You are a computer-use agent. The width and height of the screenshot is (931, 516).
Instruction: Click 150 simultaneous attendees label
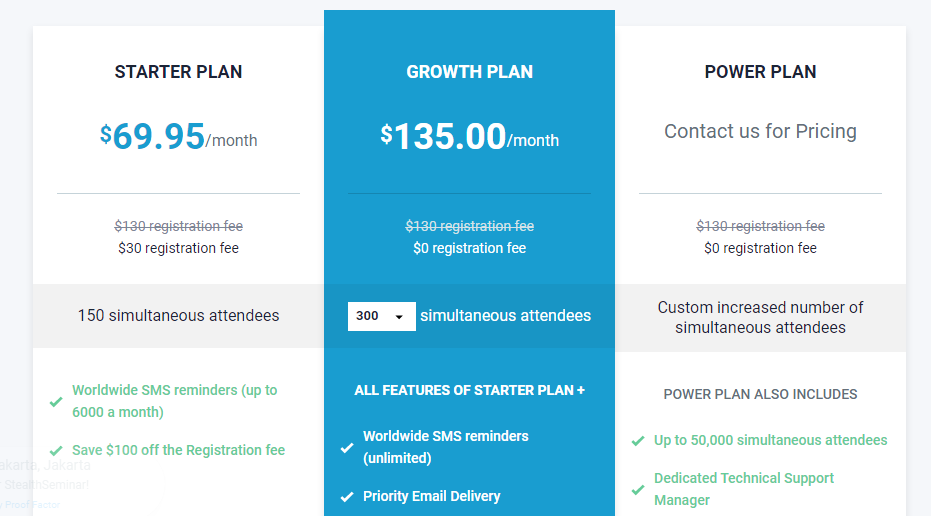click(x=178, y=316)
